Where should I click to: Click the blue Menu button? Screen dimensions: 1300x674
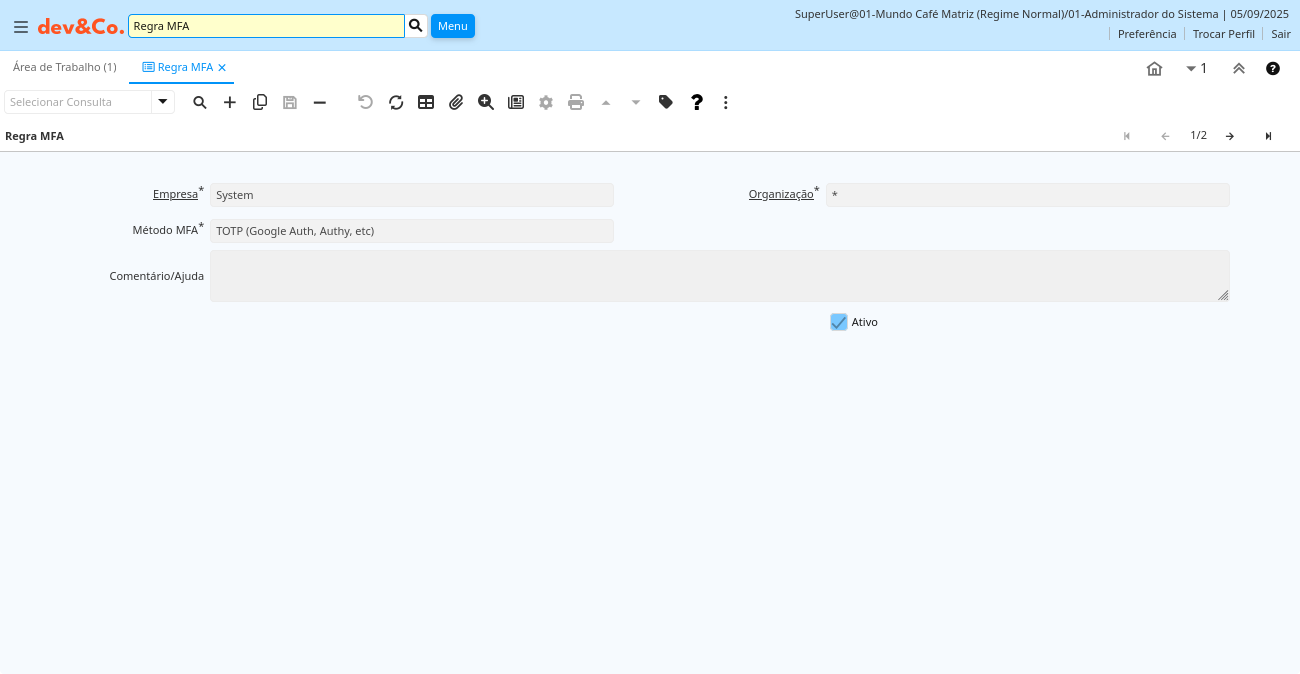tap(452, 26)
